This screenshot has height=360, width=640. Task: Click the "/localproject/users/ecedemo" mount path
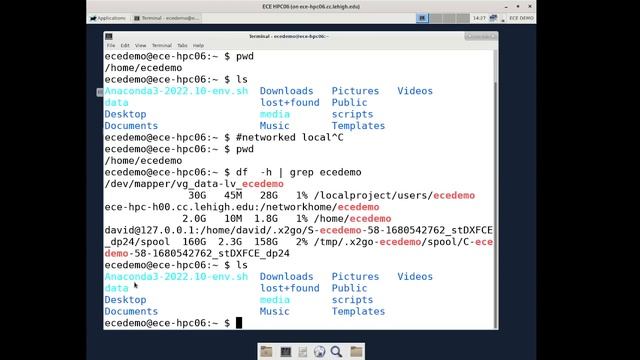tap(394, 196)
